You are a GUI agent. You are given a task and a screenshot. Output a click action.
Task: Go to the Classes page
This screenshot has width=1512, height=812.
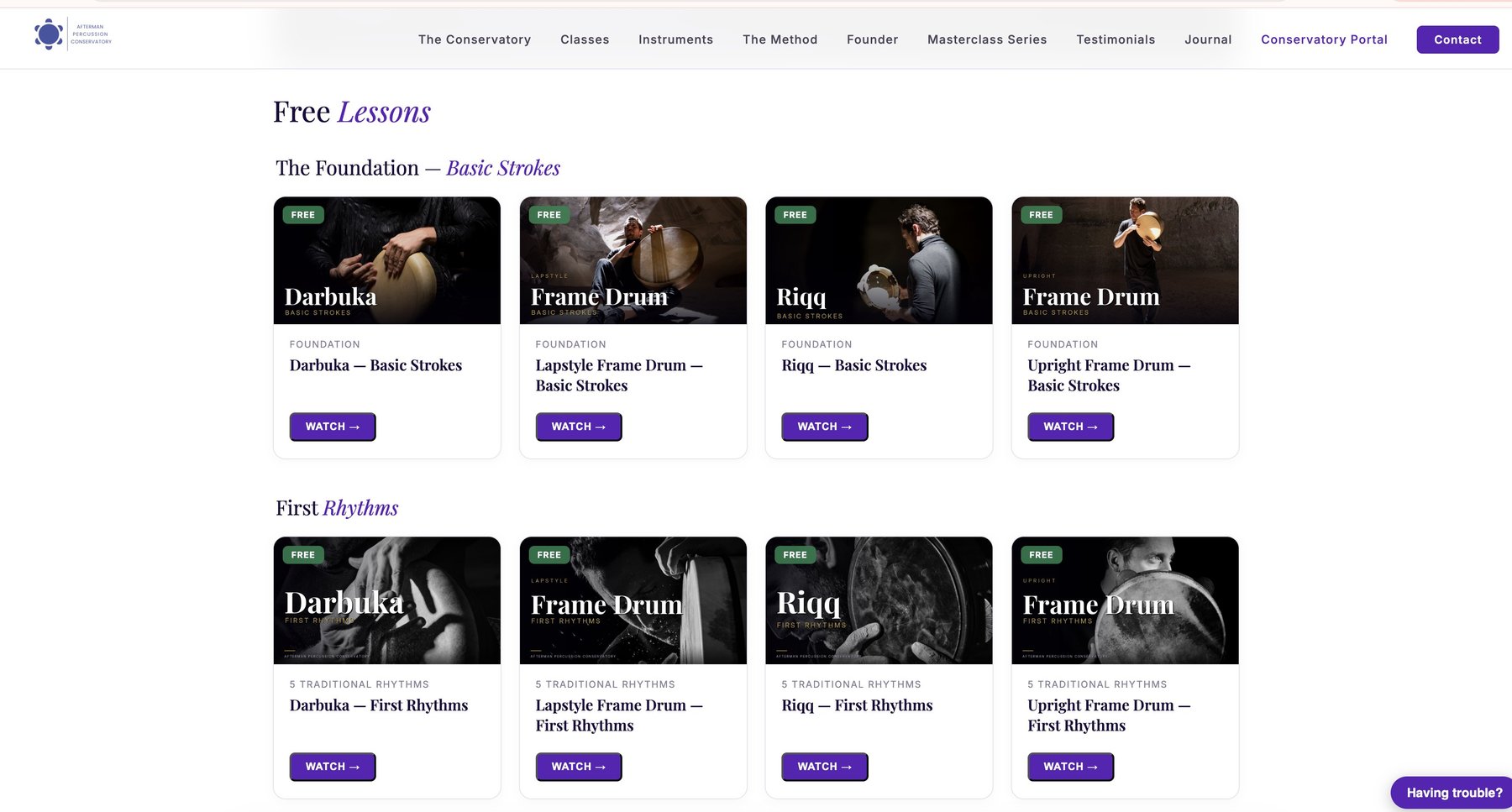click(585, 39)
